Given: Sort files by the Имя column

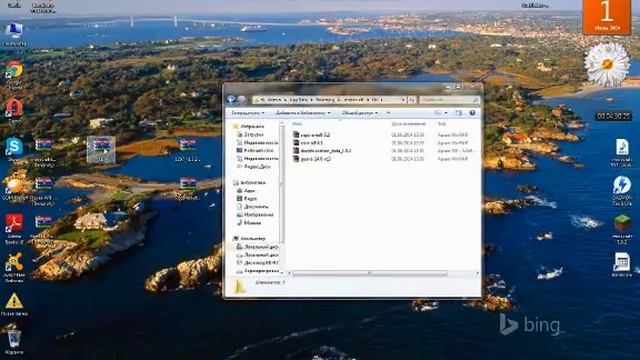Looking at the screenshot, I should tap(297, 124).
